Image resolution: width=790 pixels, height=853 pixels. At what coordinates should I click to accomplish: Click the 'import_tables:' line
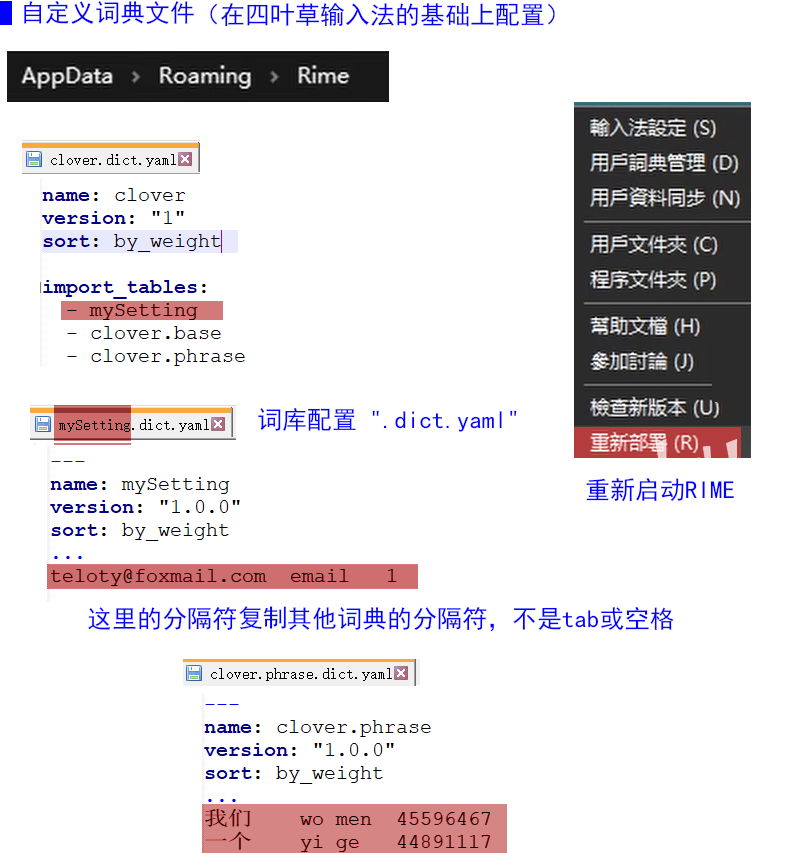tap(126, 287)
